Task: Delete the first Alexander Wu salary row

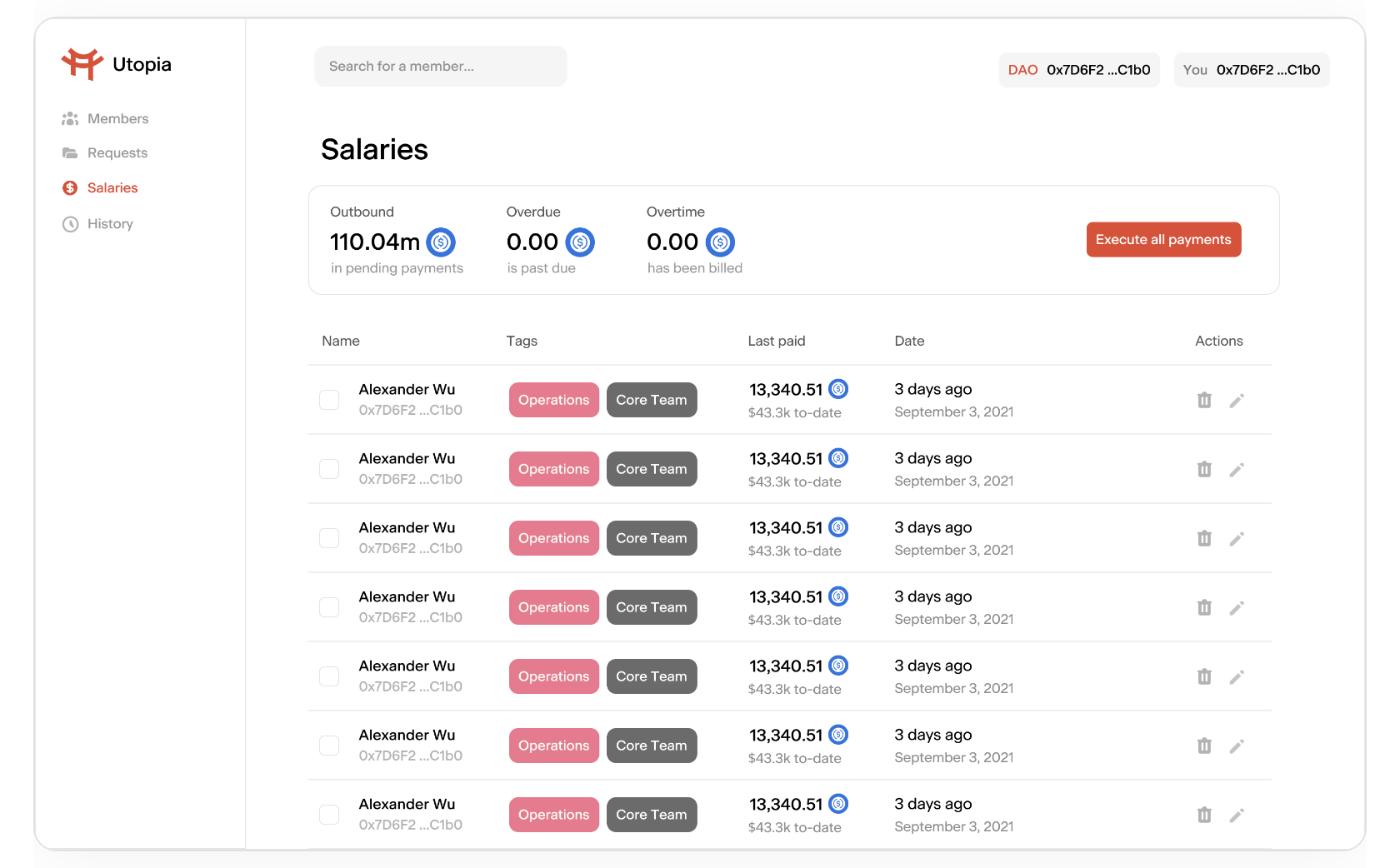Action: click(x=1204, y=401)
